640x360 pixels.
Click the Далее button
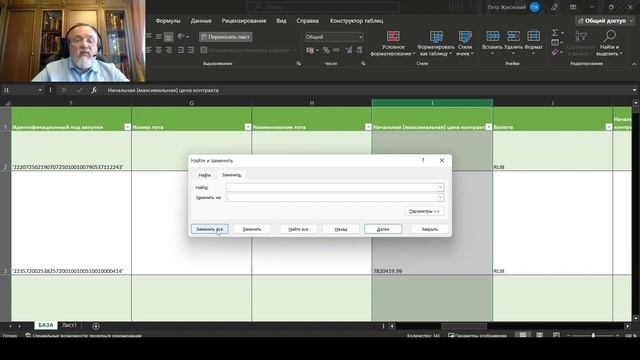pos(383,229)
